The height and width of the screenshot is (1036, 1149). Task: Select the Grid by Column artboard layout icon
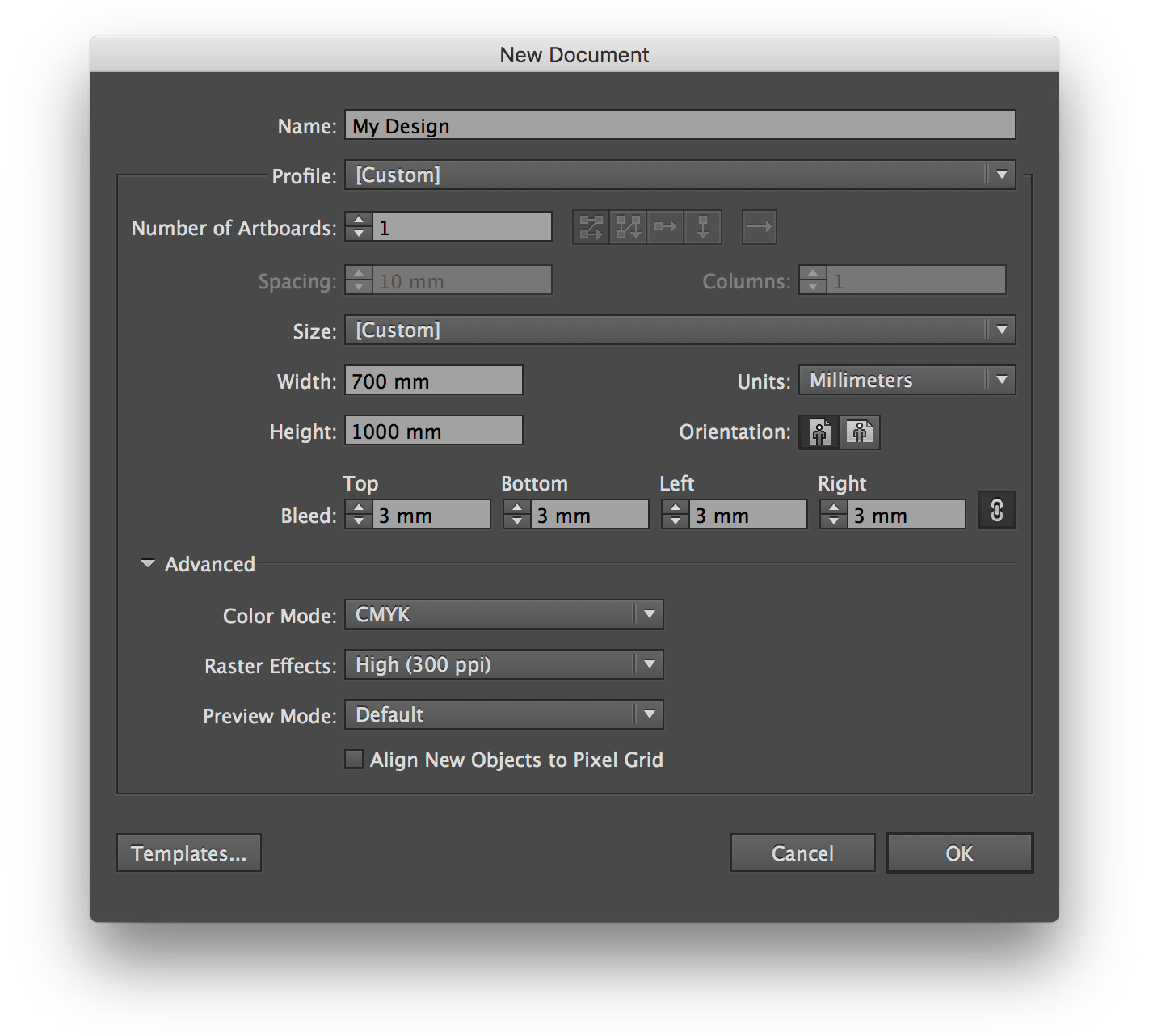coord(628,227)
